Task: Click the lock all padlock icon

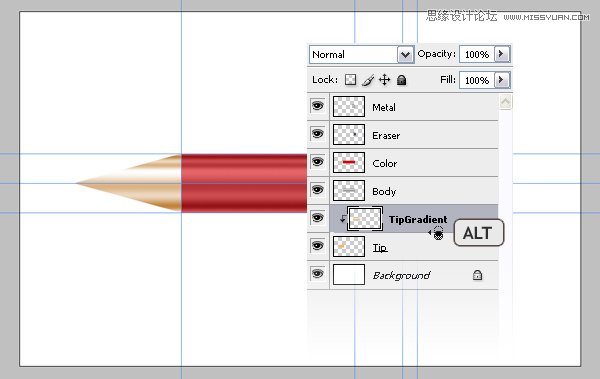Action: [401, 80]
